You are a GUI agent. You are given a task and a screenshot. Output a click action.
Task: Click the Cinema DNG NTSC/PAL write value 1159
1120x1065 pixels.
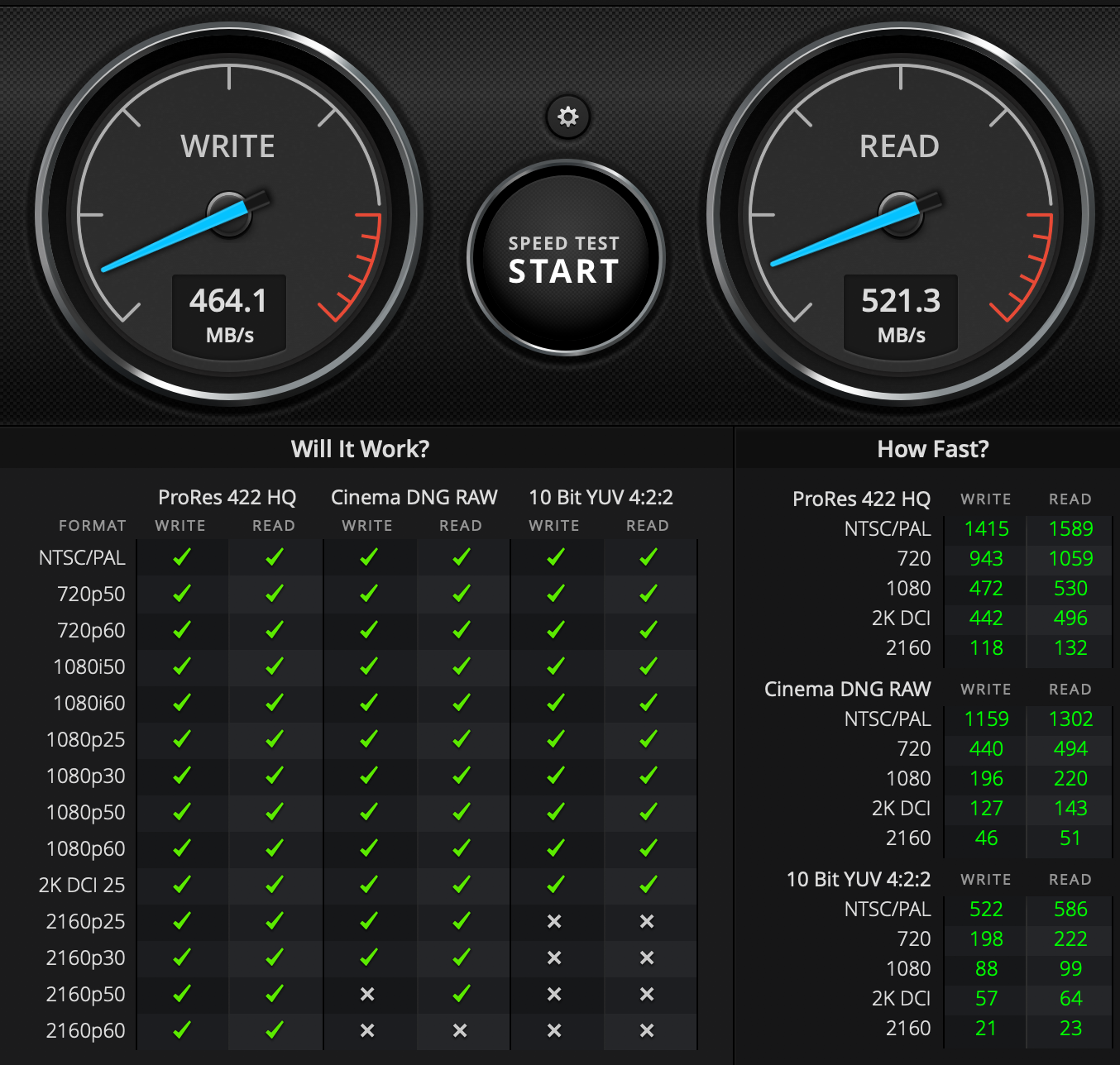(987, 719)
